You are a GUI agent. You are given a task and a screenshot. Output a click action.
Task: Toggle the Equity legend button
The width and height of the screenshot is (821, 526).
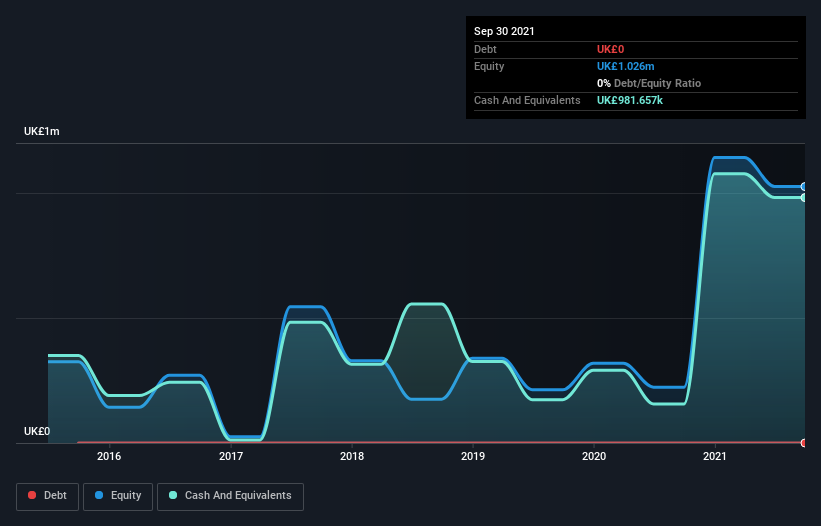[118, 496]
